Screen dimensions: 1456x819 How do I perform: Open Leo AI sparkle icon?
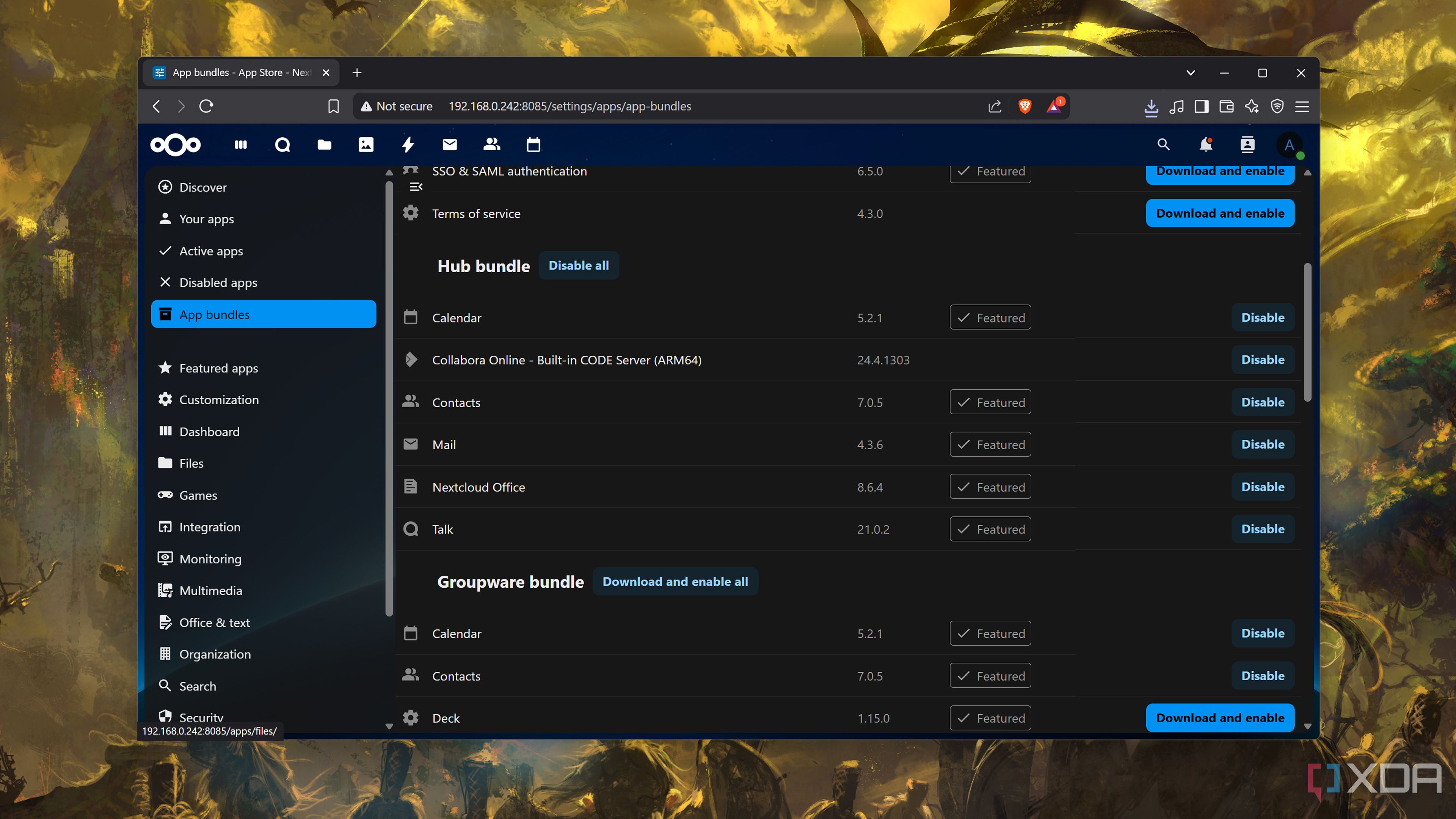[x=1252, y=106]
